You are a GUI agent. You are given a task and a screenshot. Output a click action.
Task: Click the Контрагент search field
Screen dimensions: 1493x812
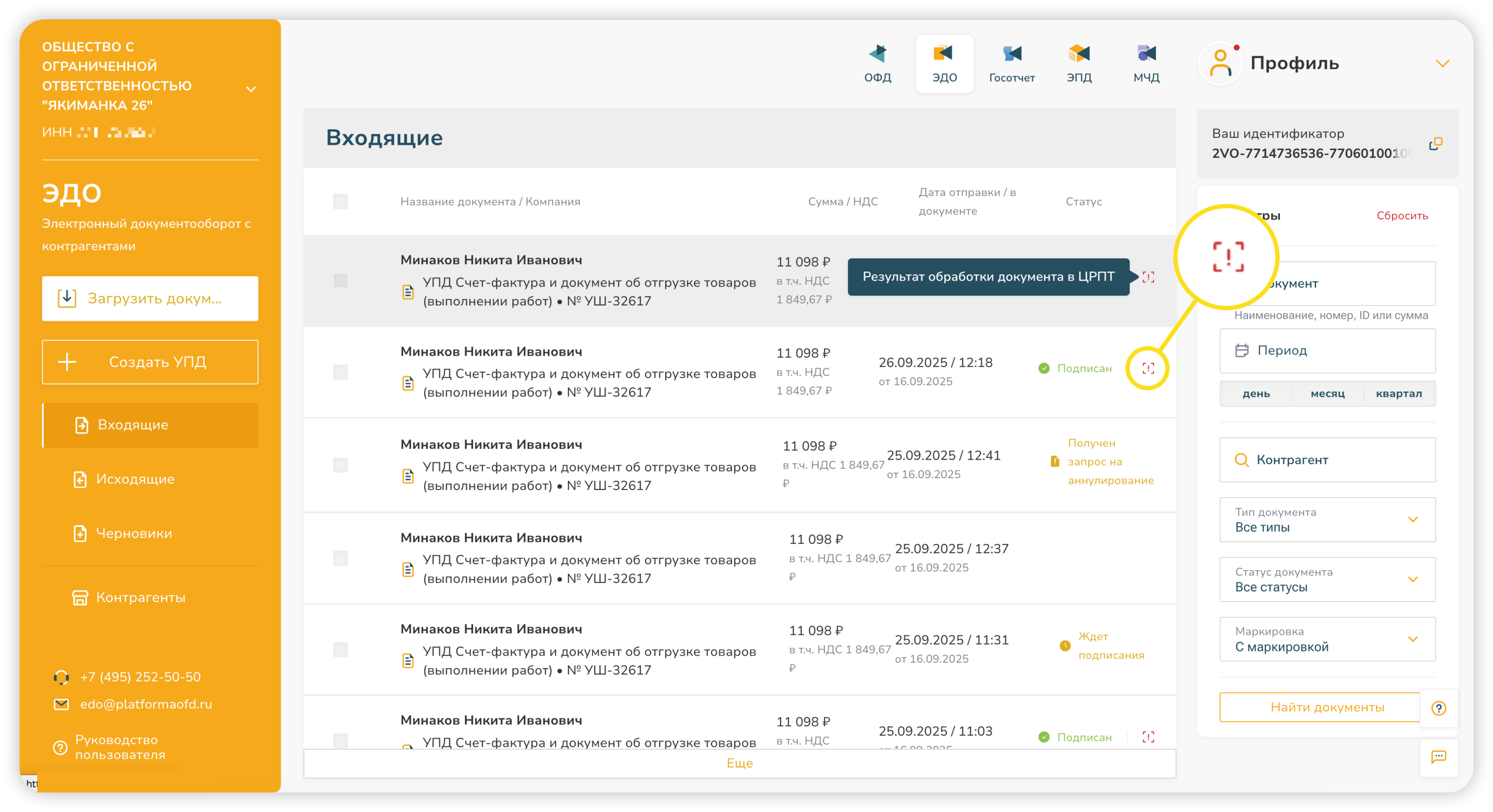tap(1327, 460)
